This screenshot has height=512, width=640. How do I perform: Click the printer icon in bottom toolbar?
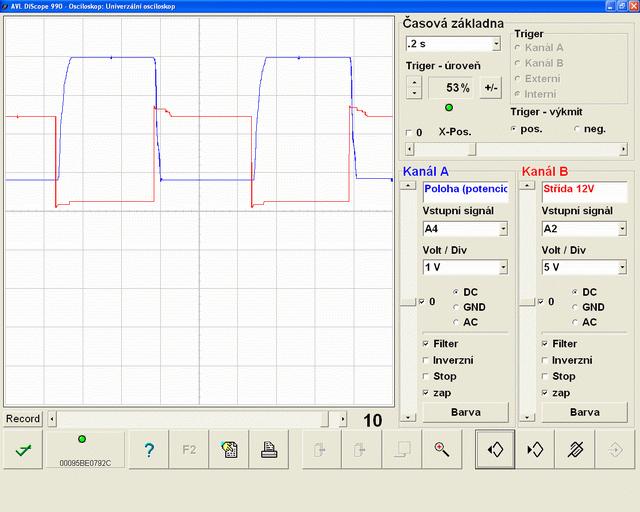(268, 450)
